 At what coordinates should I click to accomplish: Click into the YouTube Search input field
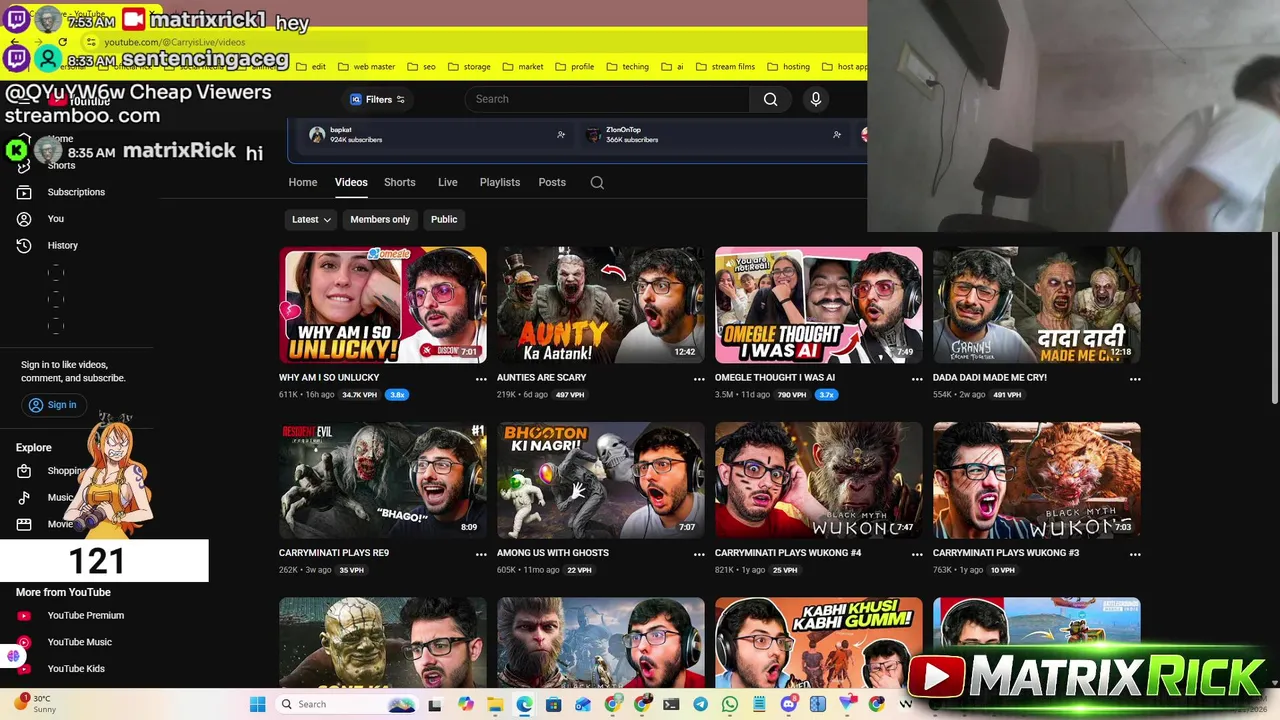point(608,99)
